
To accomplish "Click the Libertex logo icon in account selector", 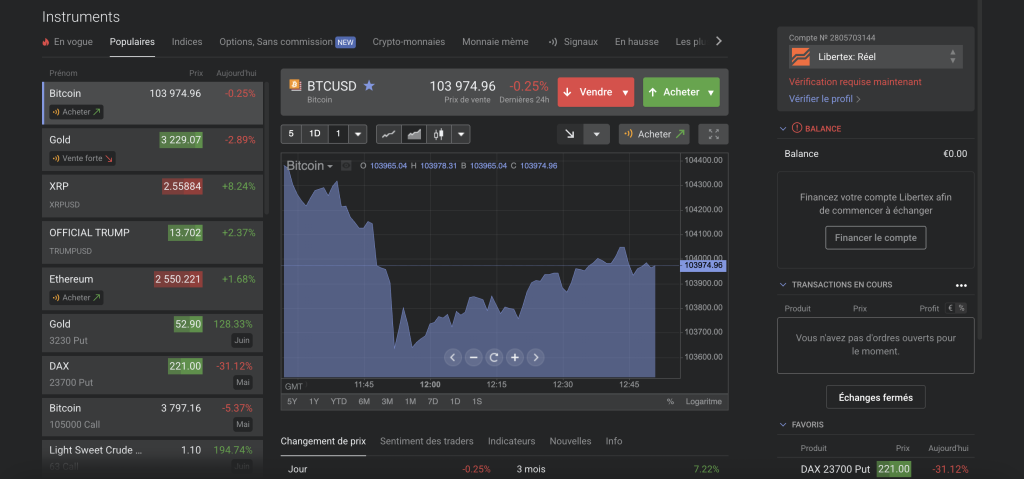I will 800,57.
